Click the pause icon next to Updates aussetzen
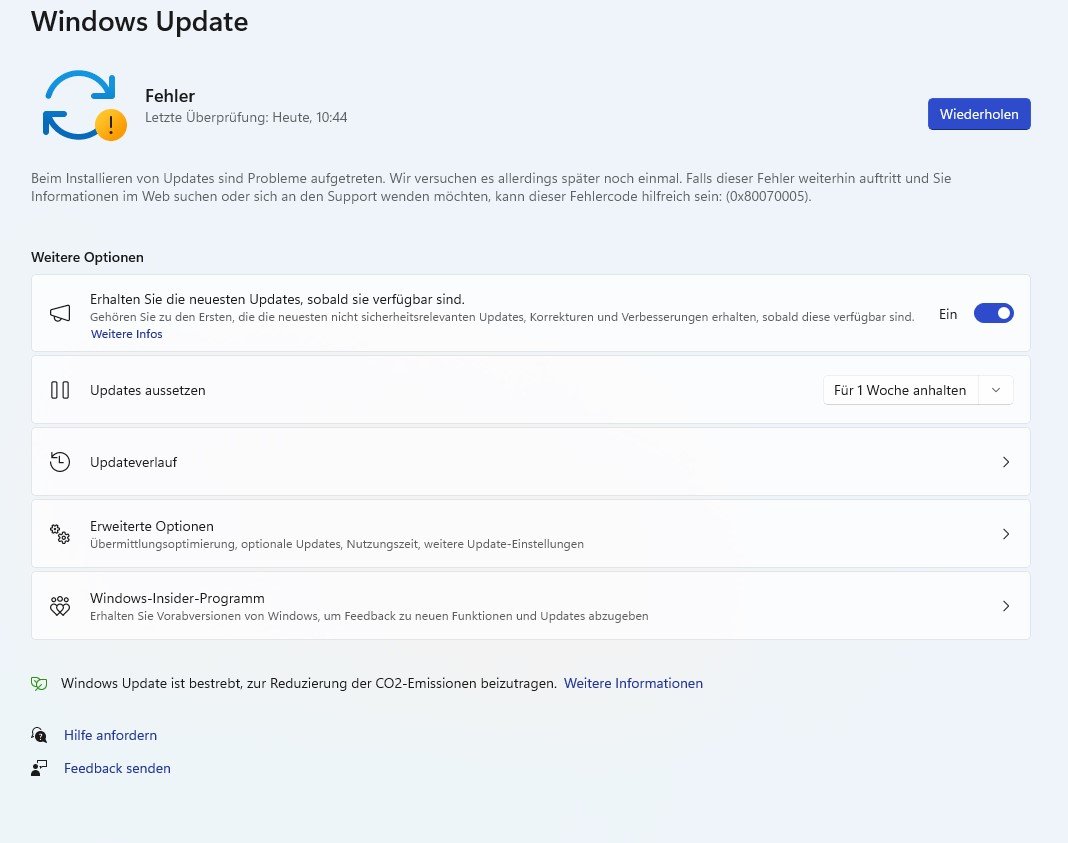1068x843 pixels. (x=60, y=390)
